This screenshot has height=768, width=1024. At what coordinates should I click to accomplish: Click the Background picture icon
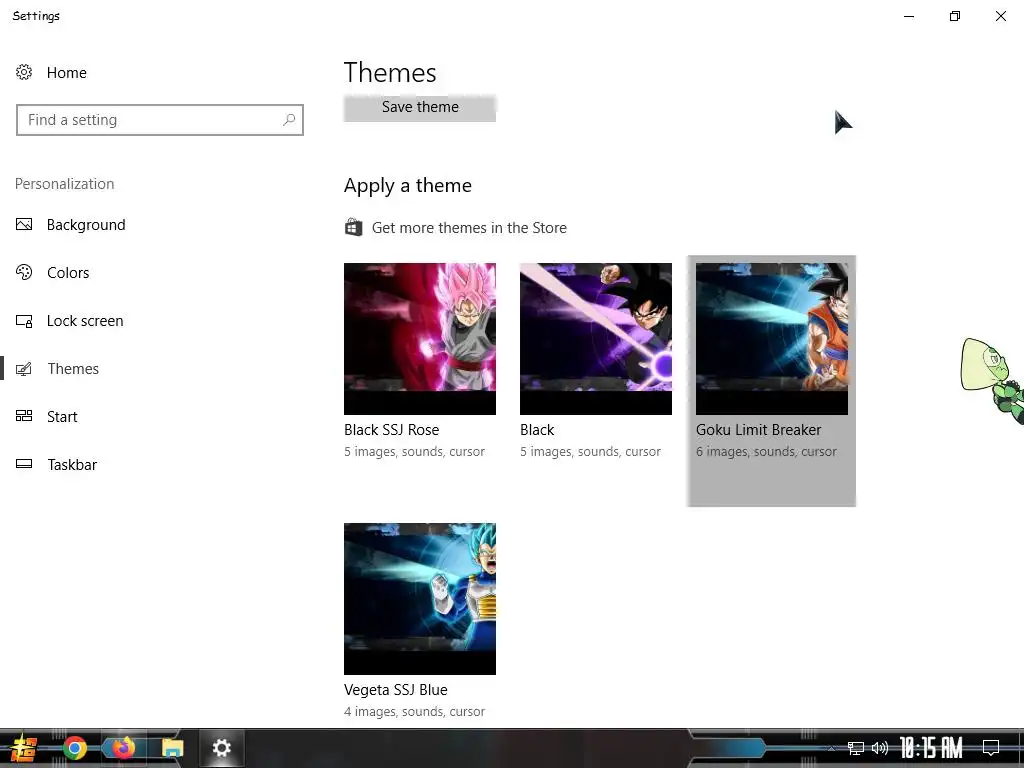click(x=24, y=225)
